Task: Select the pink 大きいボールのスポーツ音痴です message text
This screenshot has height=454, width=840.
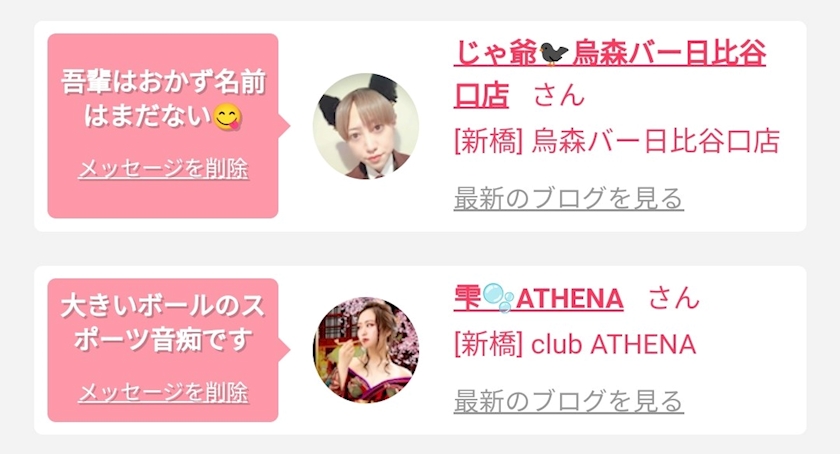Action: coord(163,323)
